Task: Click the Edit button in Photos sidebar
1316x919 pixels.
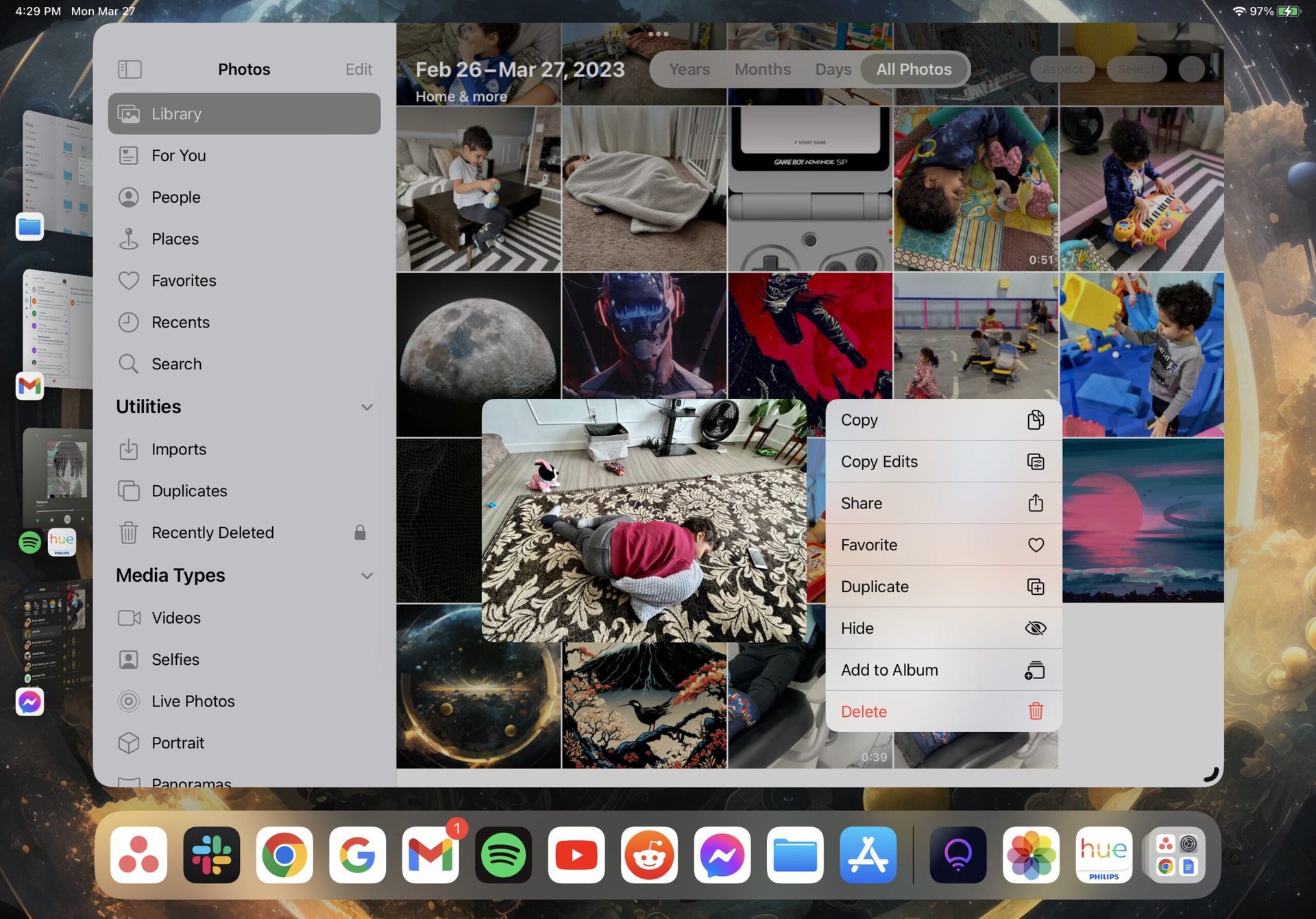Action: [358, 69]
